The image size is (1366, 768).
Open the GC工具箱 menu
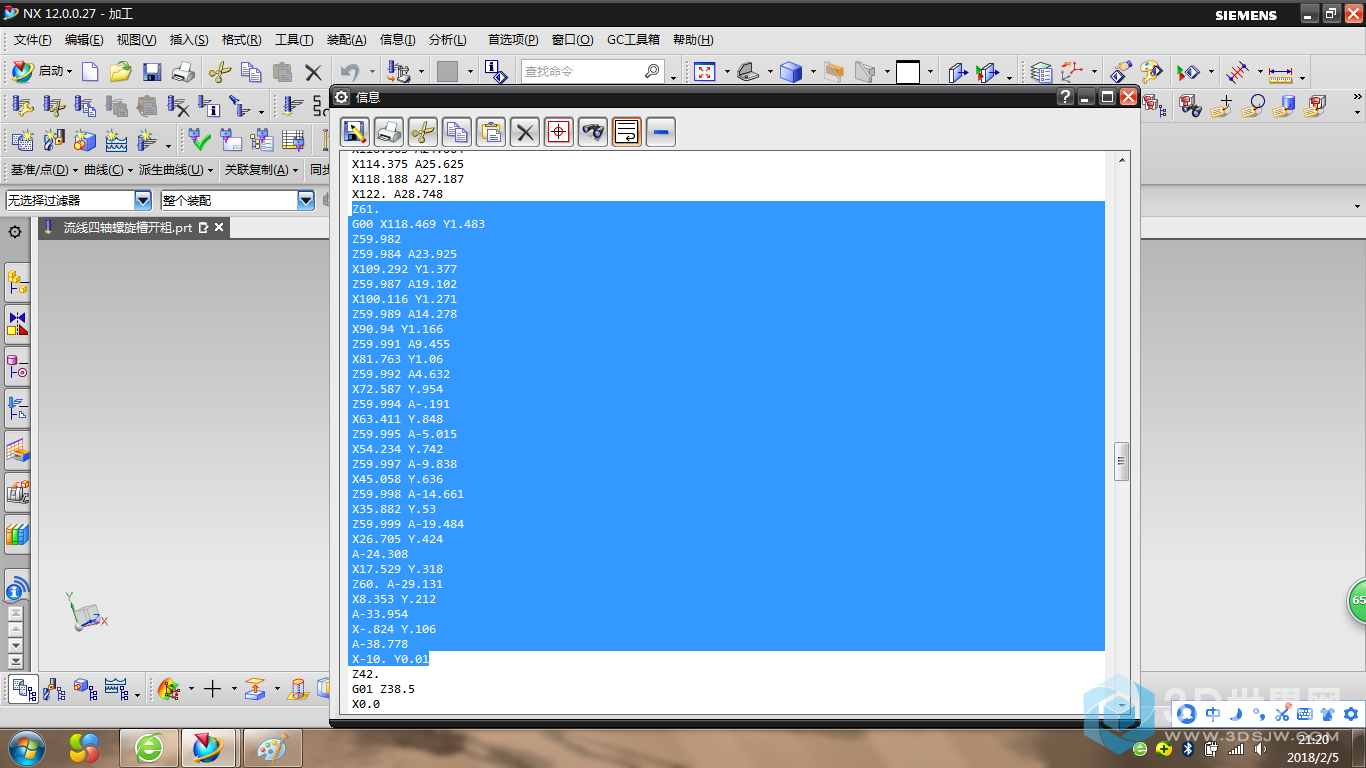[633, 40]
